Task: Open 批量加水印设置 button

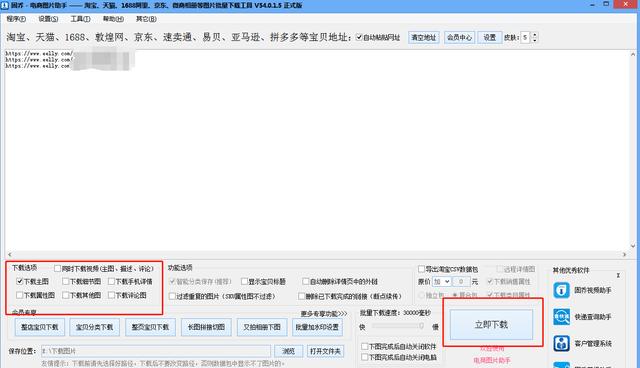Action: click(317, 327)
